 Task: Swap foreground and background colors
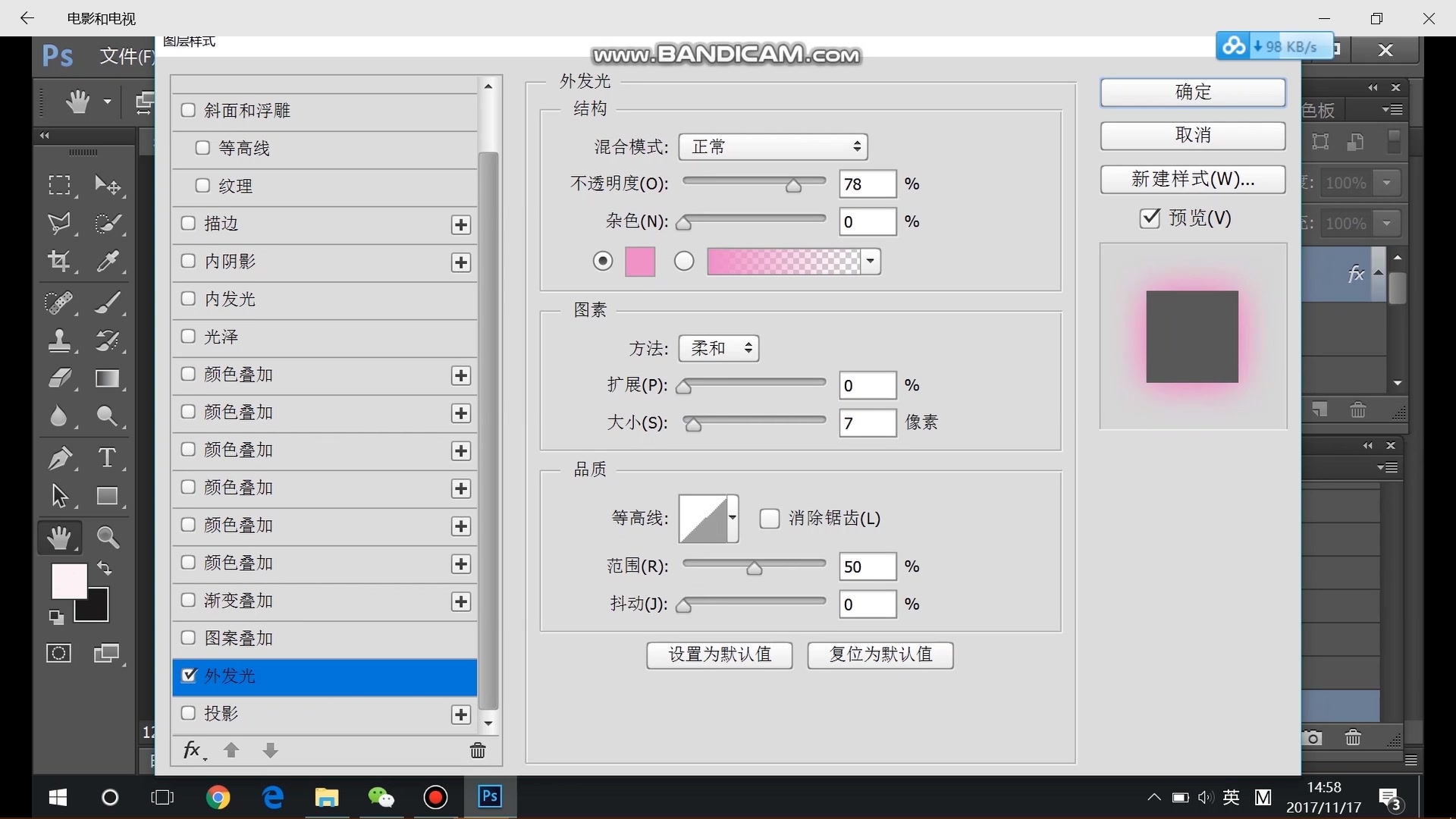[105, 568]
